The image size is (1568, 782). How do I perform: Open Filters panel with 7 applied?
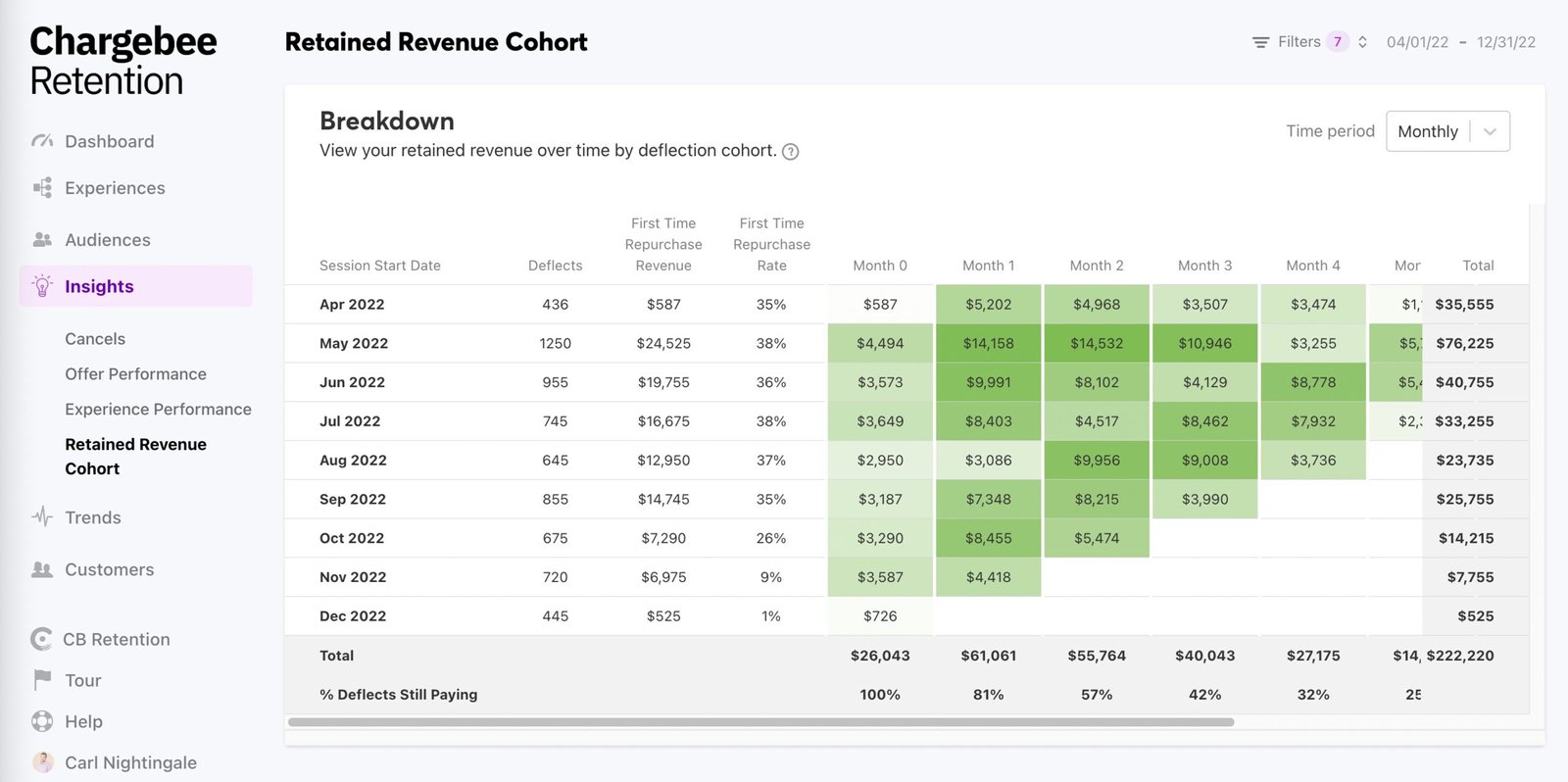1298,42
